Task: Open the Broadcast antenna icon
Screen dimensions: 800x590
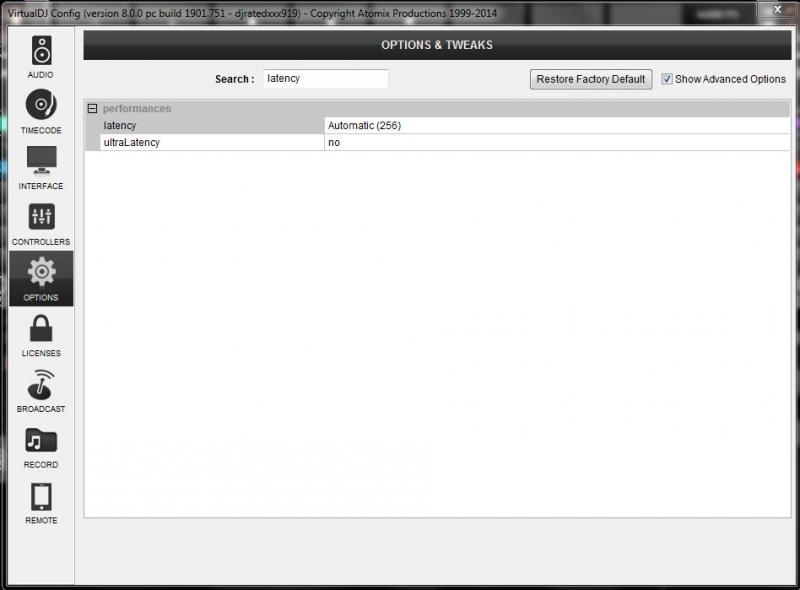Action: click(41, 384)
